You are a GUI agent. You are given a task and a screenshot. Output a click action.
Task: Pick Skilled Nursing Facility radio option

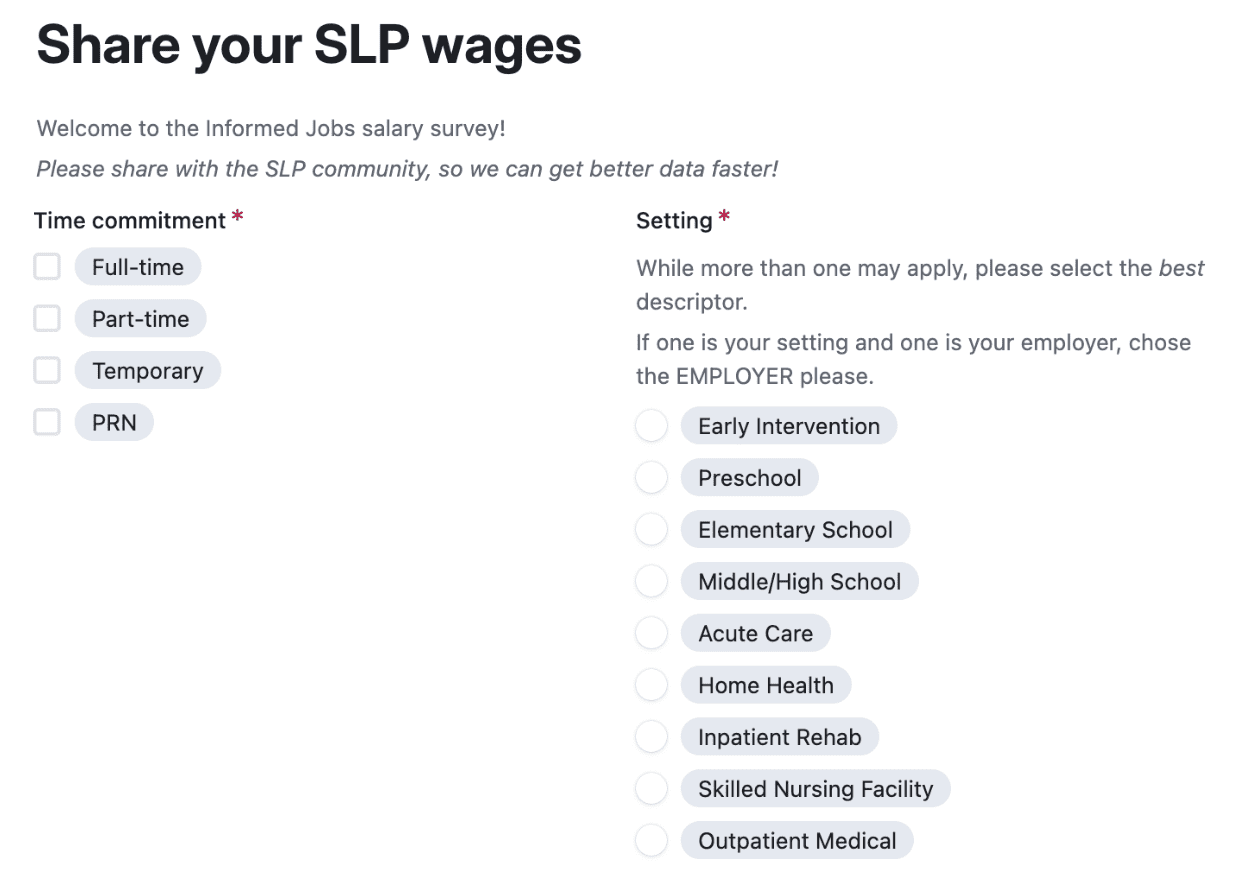[x=651, y=790]
